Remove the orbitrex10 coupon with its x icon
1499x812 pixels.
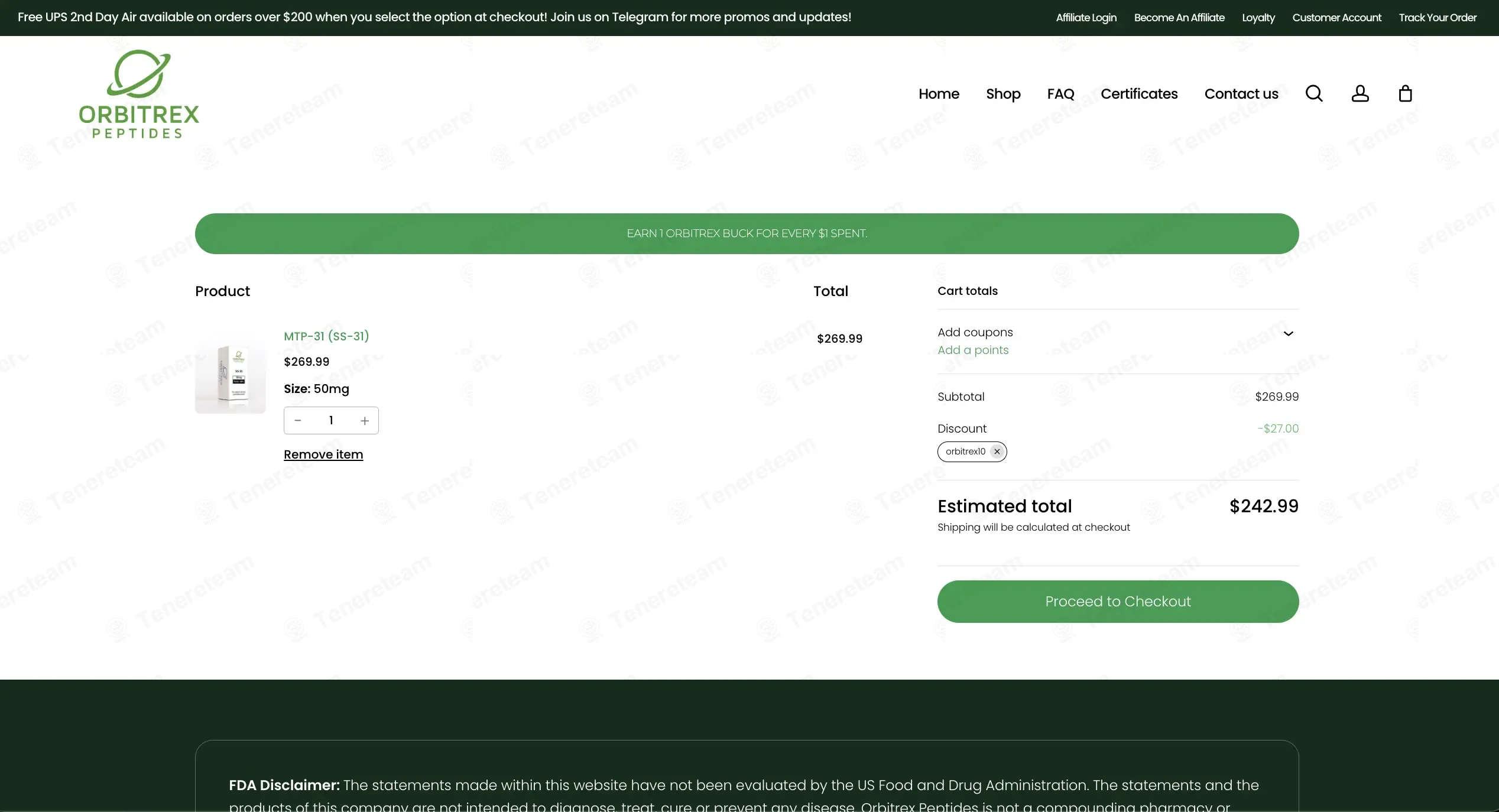(x=997, y=452)
